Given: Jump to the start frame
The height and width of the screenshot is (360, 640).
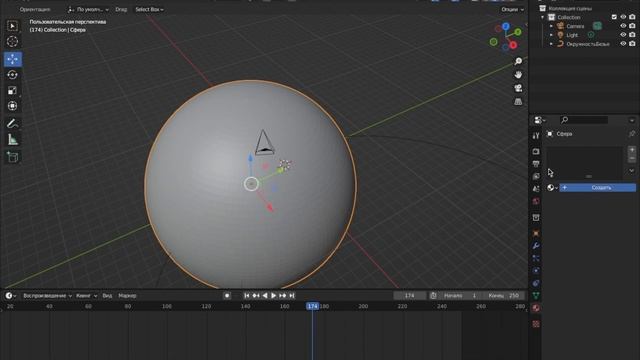Looking at the screenshot, I should [247, 296].
